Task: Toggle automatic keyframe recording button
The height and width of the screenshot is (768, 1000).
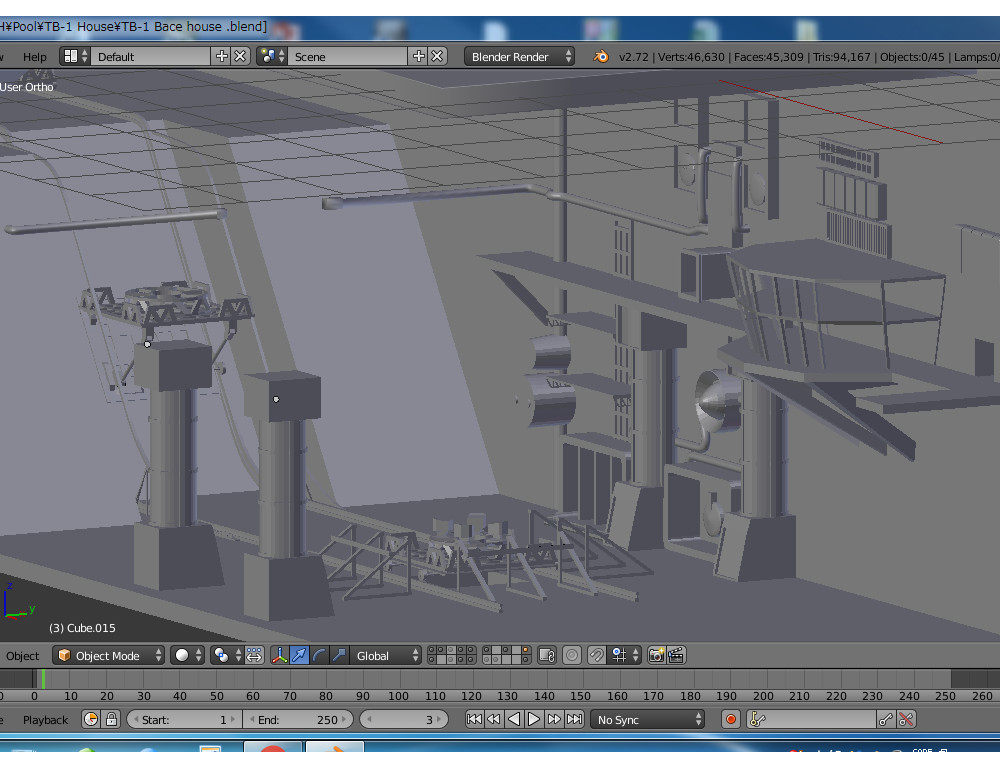Action: coord(731,719)
